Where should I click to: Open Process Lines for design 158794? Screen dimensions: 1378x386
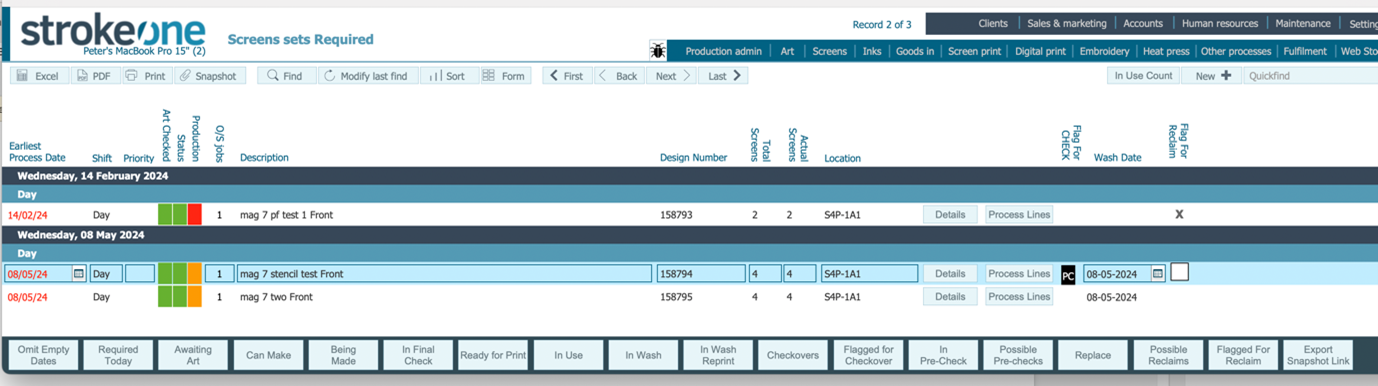(x=1019, y=273)
